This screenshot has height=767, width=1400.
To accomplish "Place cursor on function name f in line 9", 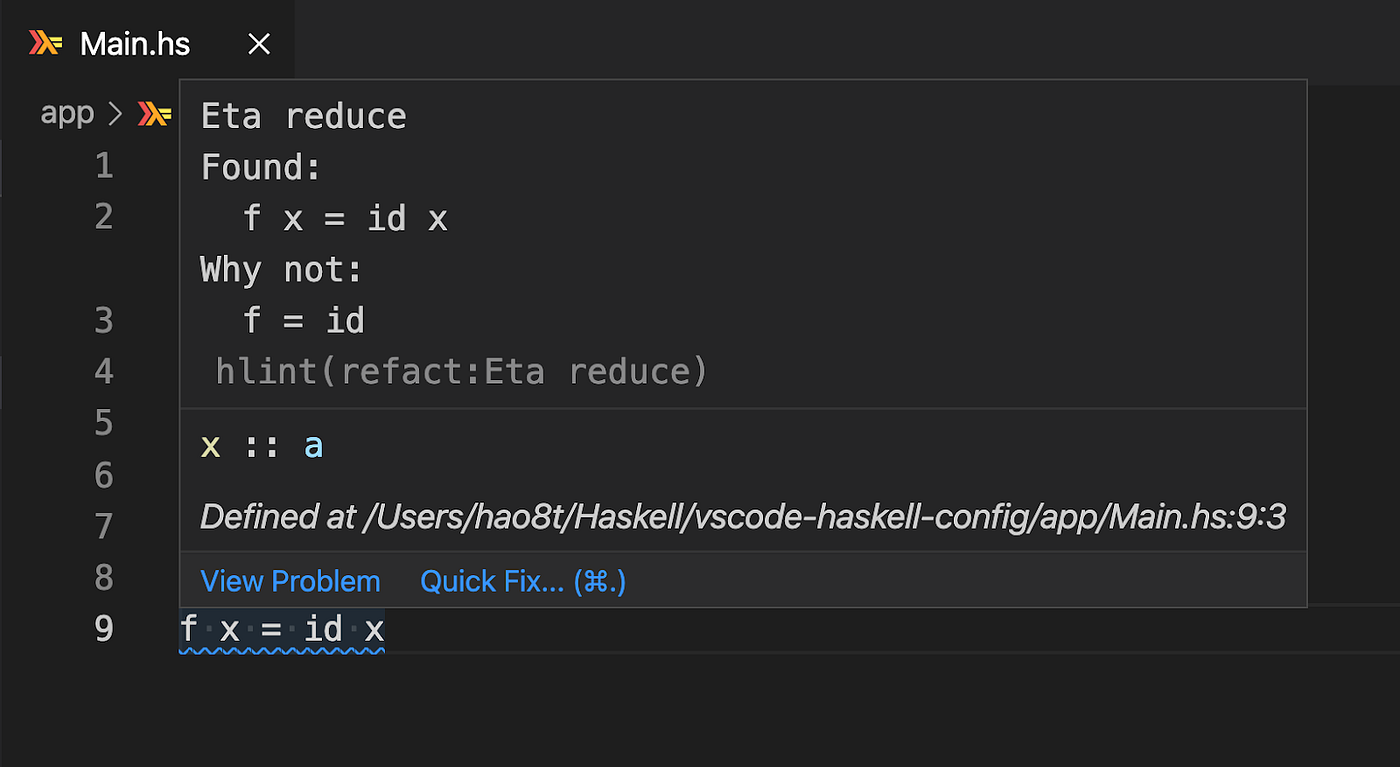I will [x=189, y=629].
